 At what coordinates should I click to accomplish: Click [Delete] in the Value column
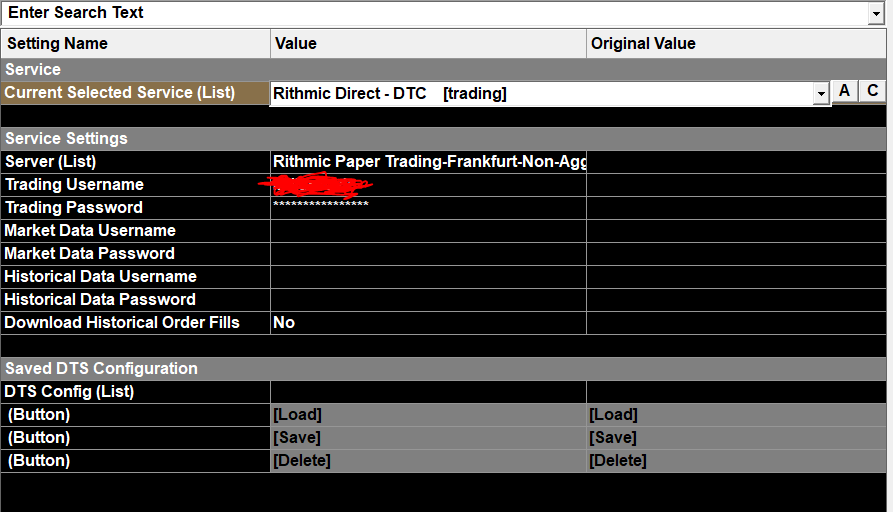(428, 461)
